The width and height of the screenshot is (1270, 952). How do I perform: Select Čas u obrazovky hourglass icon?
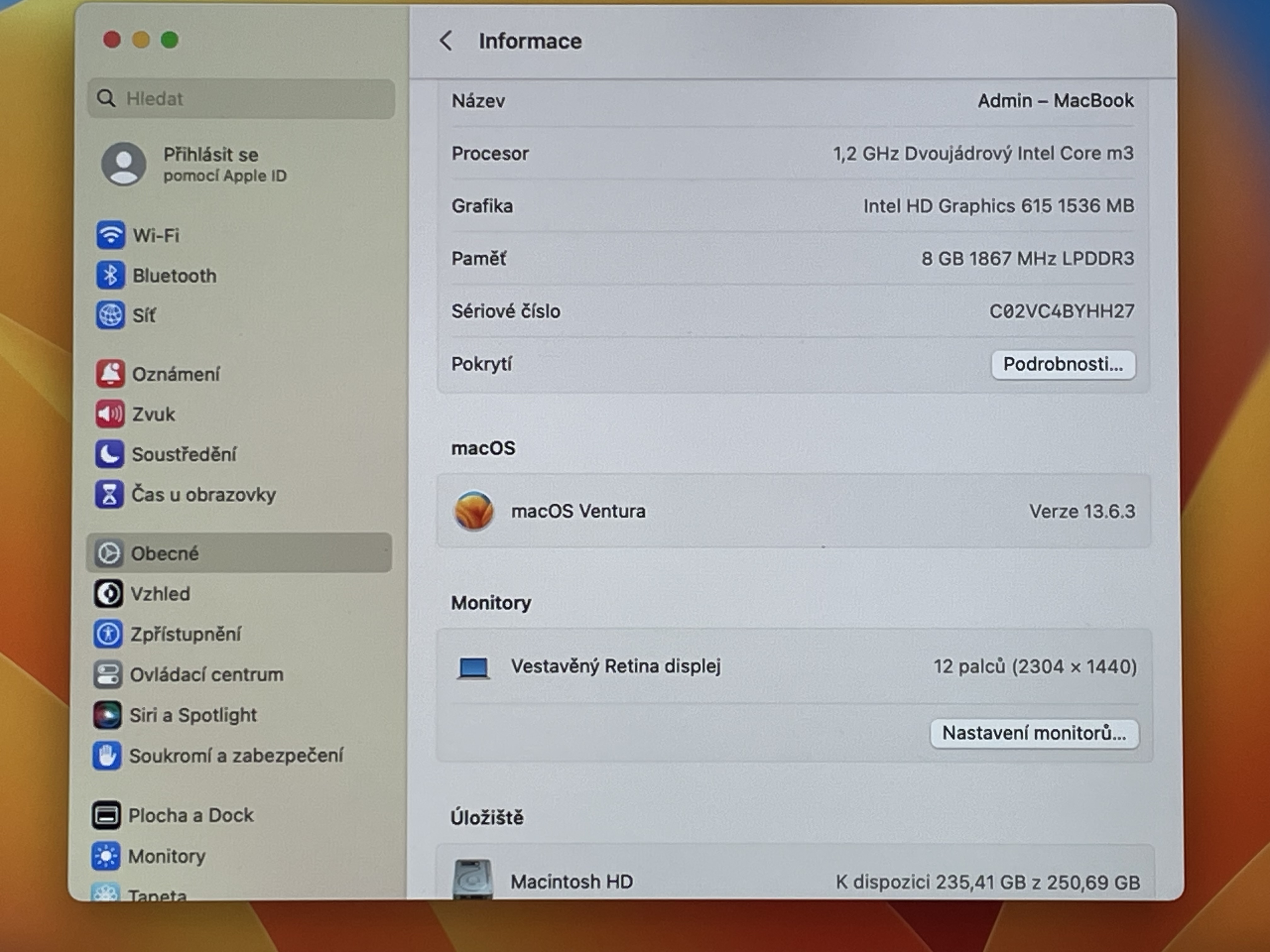pos(109,495)
